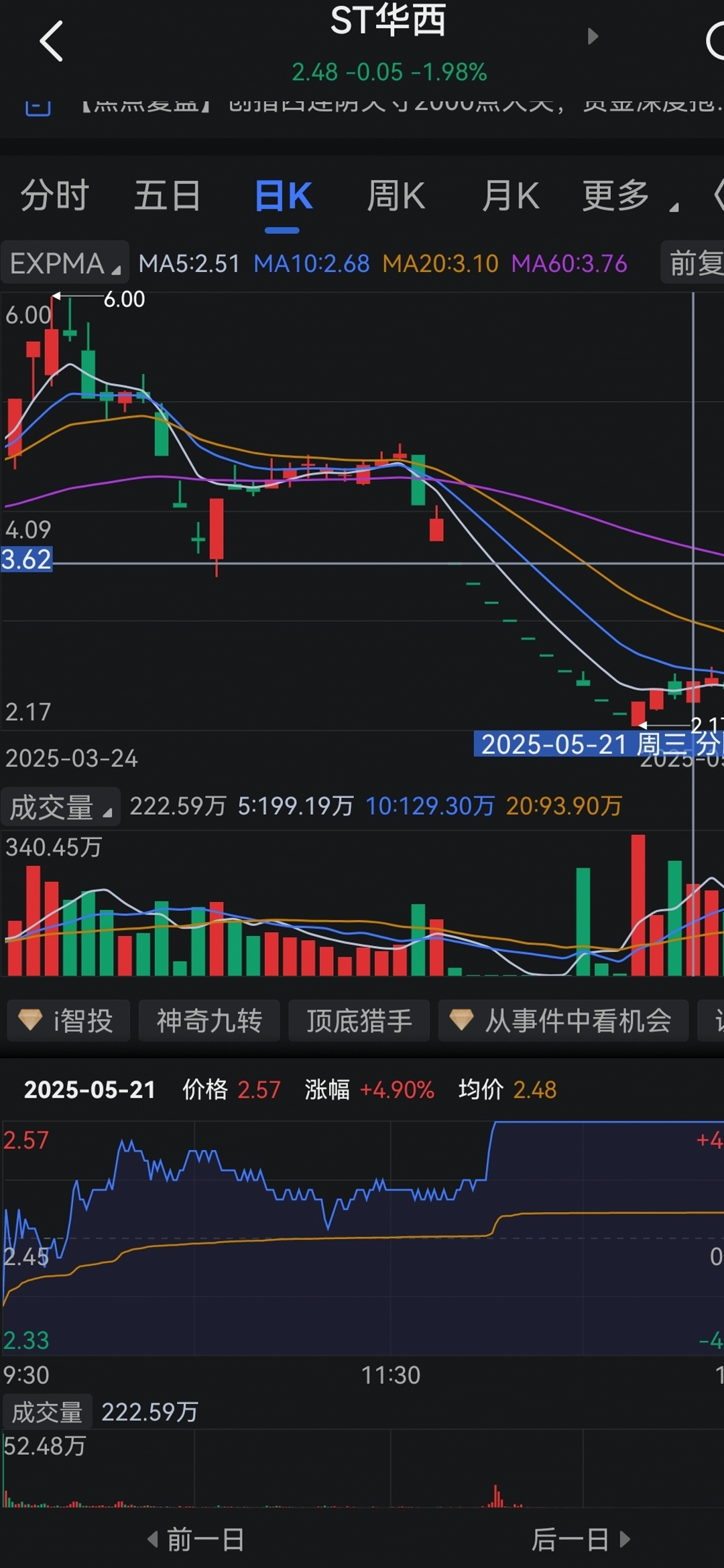Go to next stock with right triangle
The height and width of the screenshot is (1568, 724).
point(592,36)
